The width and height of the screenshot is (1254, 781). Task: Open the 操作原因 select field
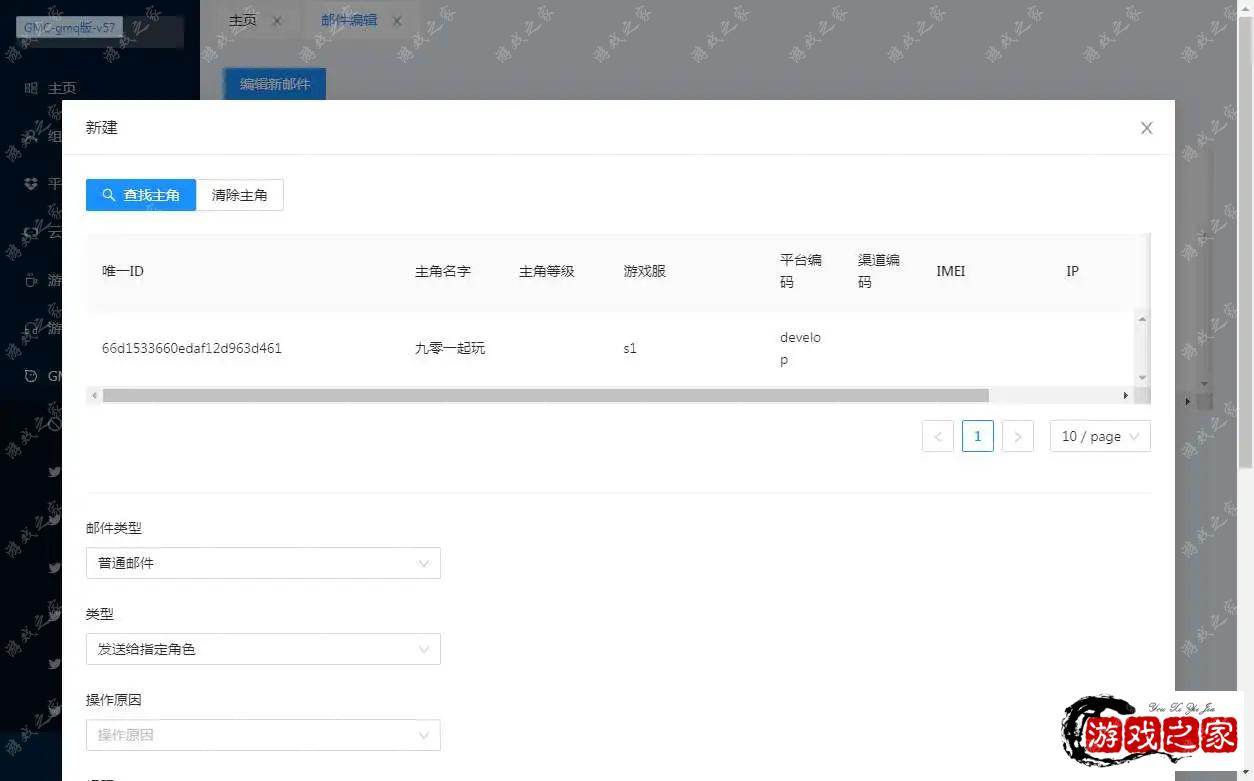pos(263,735)
